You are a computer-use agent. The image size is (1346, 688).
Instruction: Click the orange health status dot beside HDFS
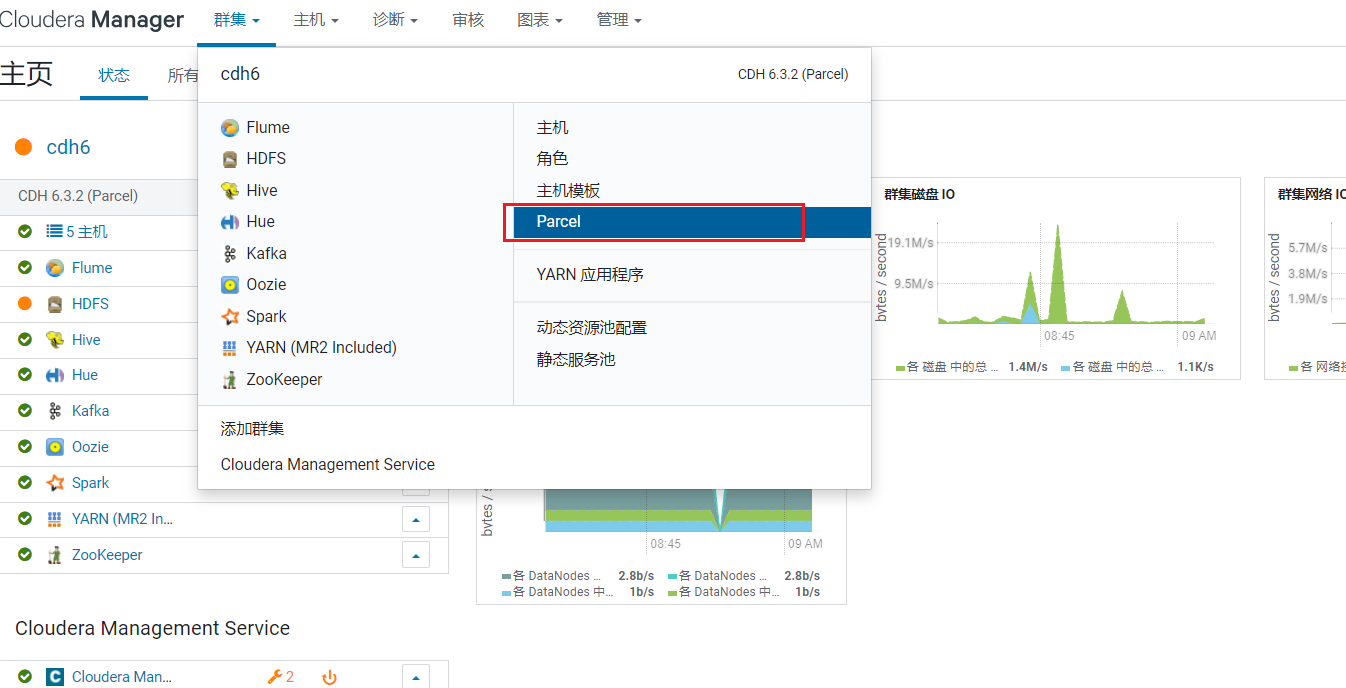25,304
